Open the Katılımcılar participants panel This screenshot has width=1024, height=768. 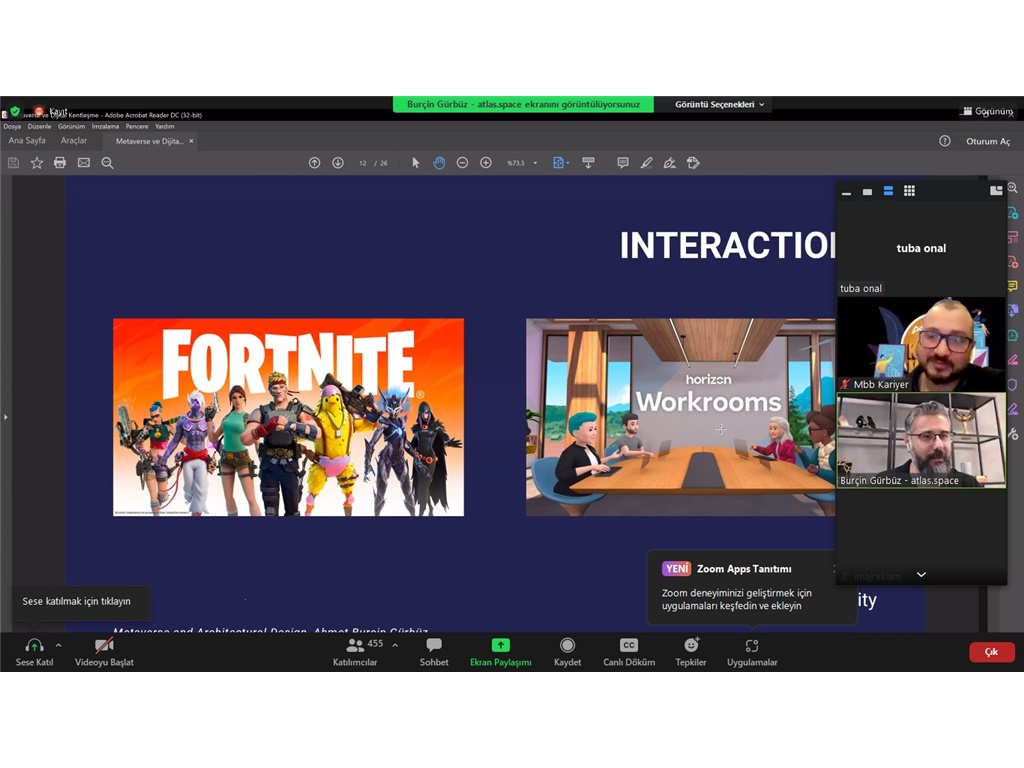[x=357, y=652]
